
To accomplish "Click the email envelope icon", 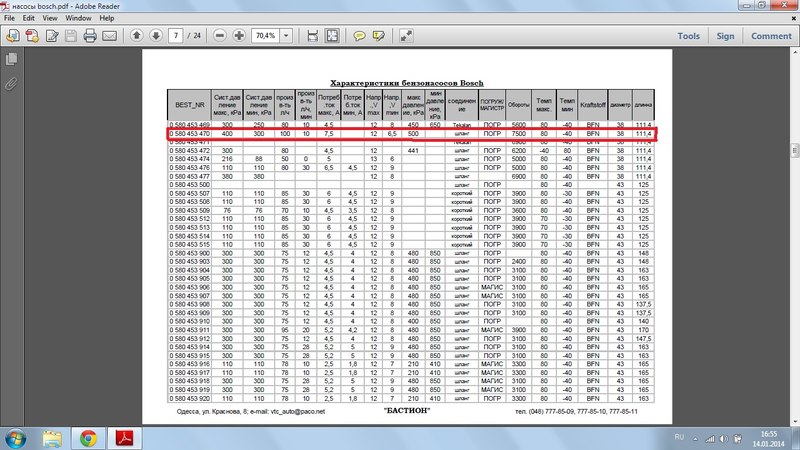I will (111, 36).
